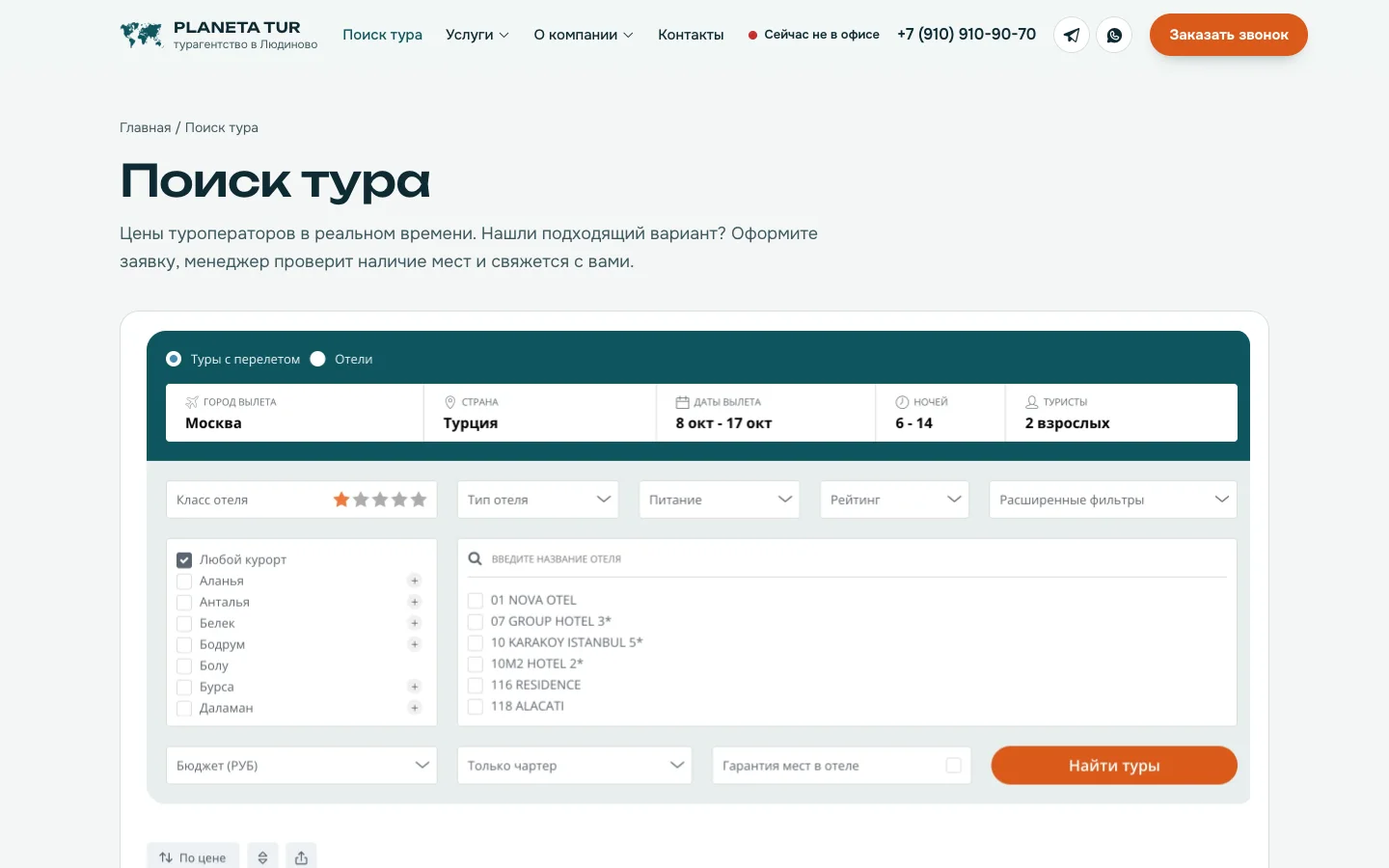Viewport: 1389px width, 868px height.
Task: Click the 'Найти туры' button
Action: (1114, 766)
